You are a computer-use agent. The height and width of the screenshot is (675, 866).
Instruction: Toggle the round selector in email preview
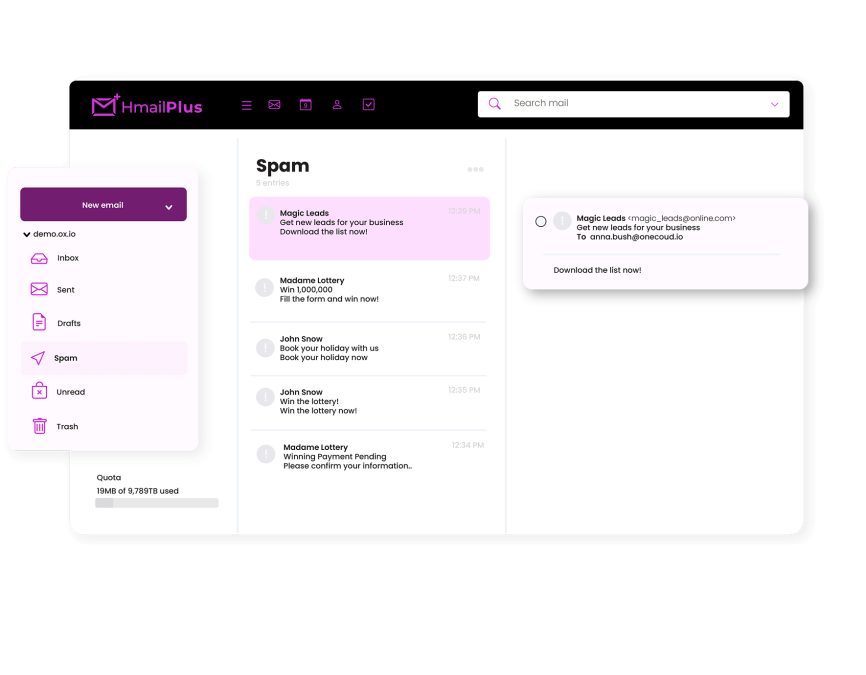point(541,222)
